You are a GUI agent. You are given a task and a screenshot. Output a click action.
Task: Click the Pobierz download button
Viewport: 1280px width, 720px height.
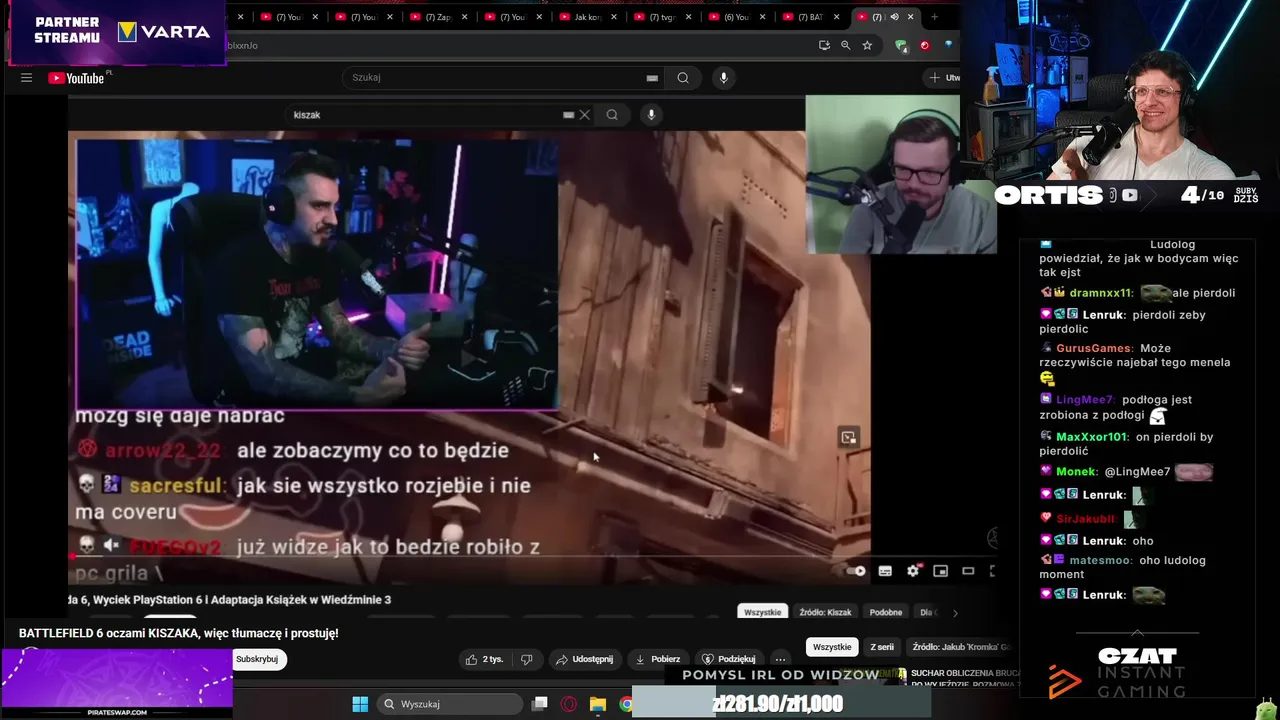point(658,659)
